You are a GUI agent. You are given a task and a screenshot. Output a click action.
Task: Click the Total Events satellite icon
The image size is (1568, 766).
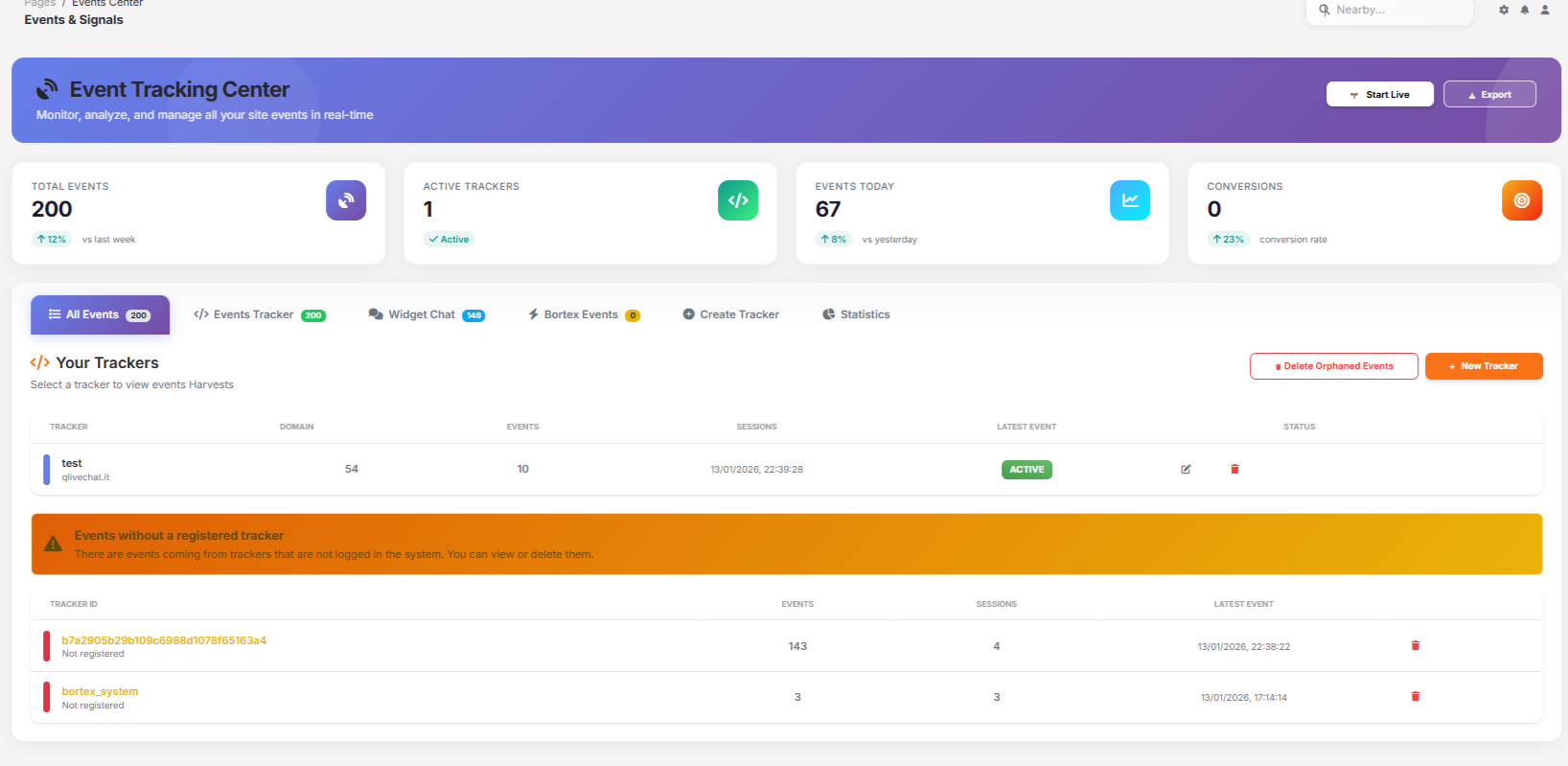(346, 200)
